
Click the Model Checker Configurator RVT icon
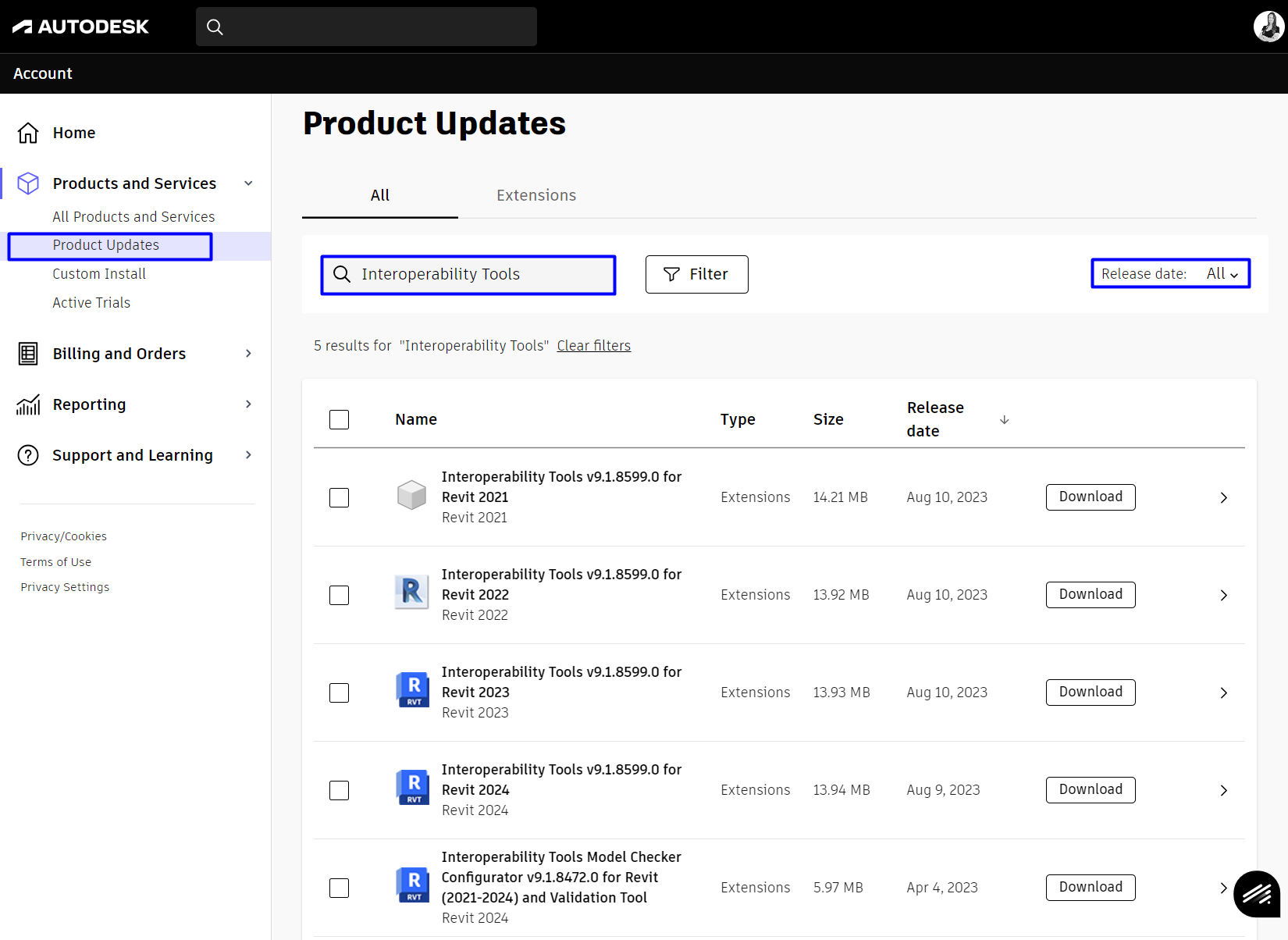[x=412, y=885]
